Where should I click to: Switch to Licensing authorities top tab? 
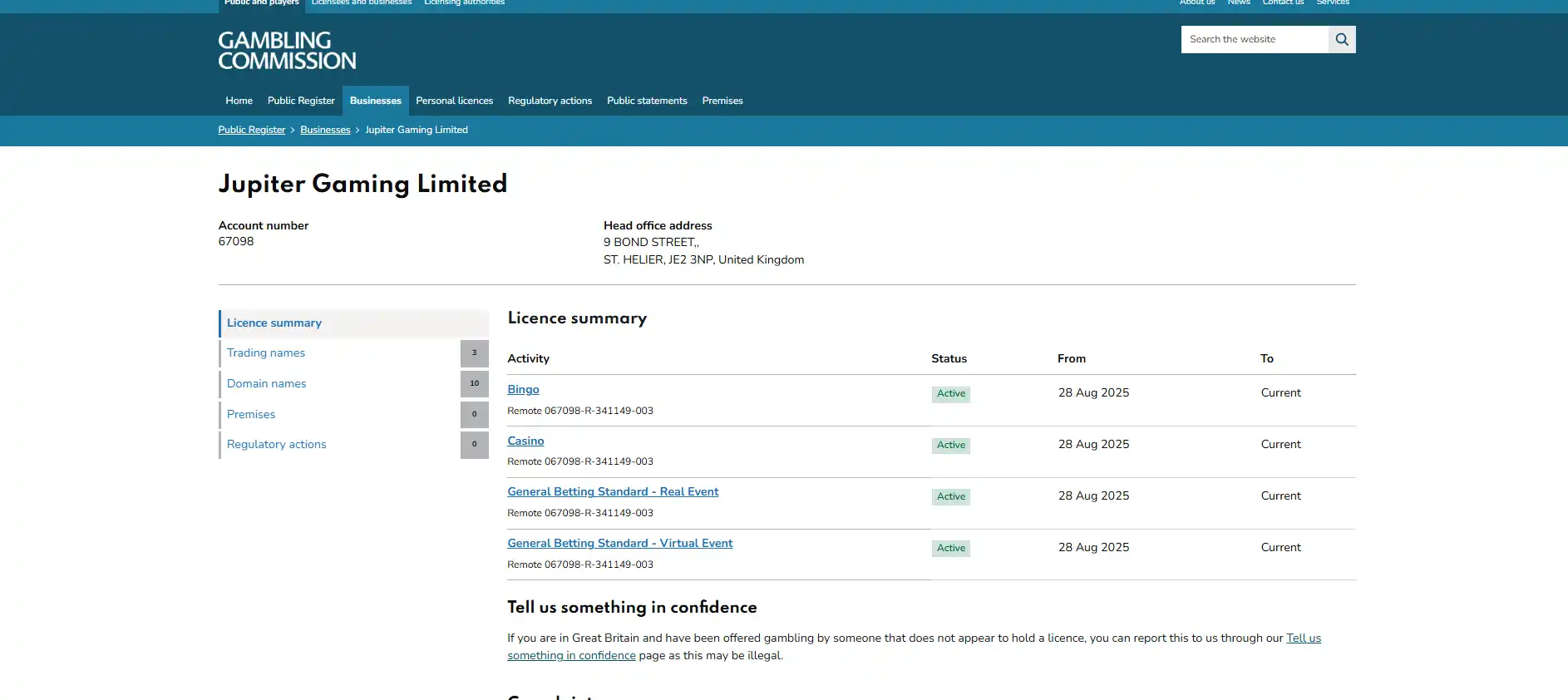pyautogui.click(x=465, y=3)
